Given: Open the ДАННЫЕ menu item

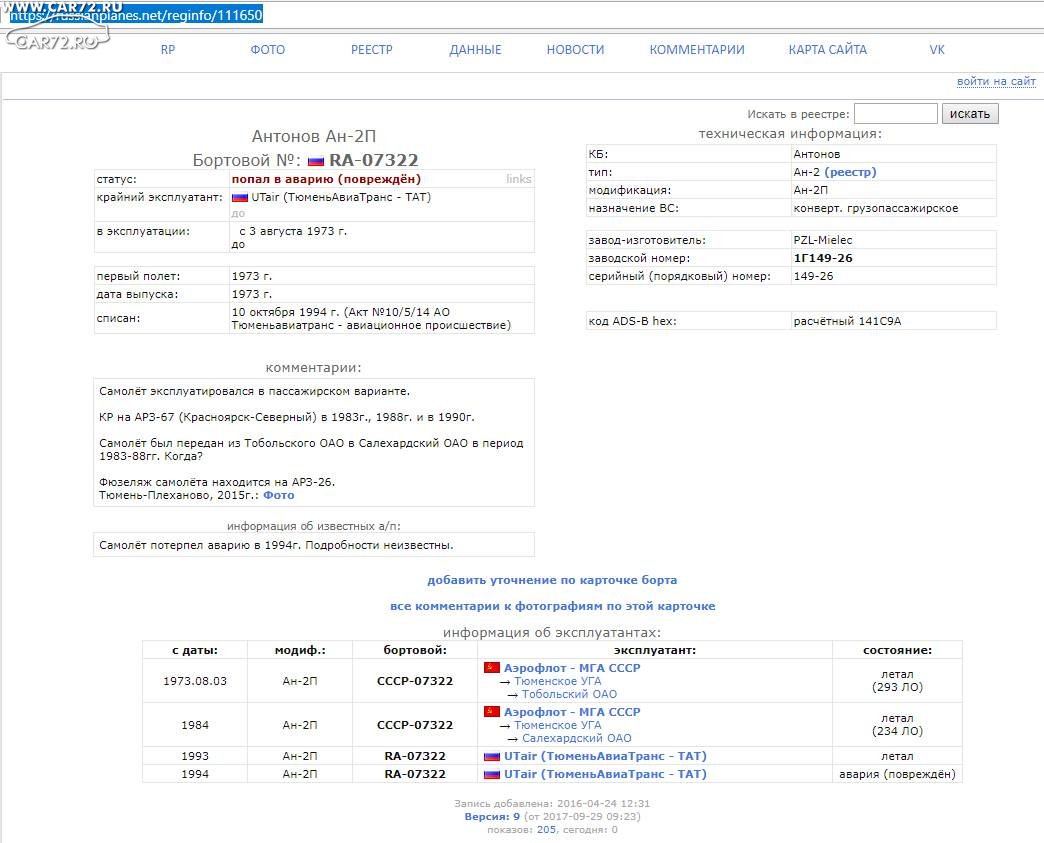Looking at the screenshot, I should 475,50.
